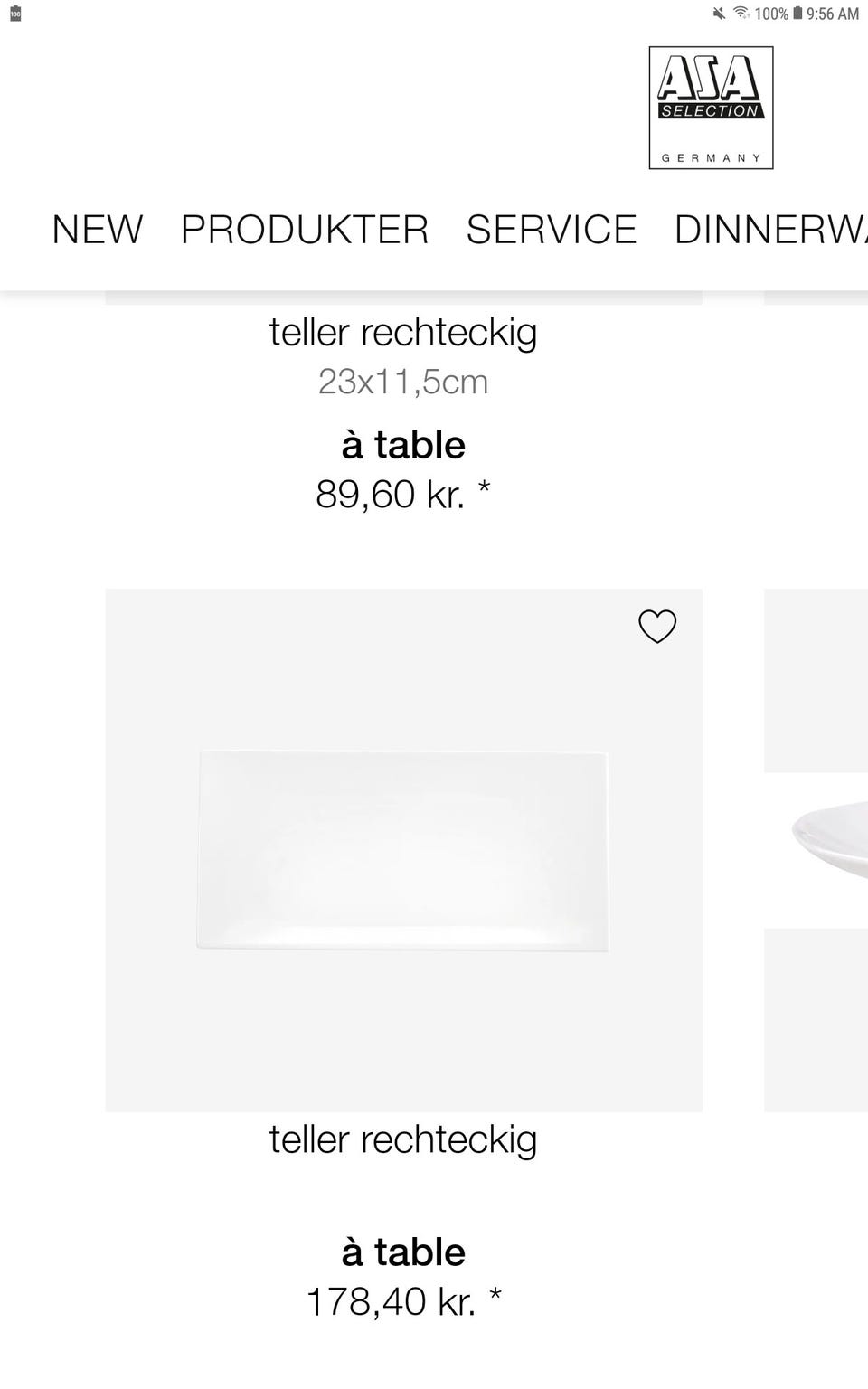Open the white rectangular plate product image
This screenshot has width=868, height=1389.
click(x=403, y=850)
